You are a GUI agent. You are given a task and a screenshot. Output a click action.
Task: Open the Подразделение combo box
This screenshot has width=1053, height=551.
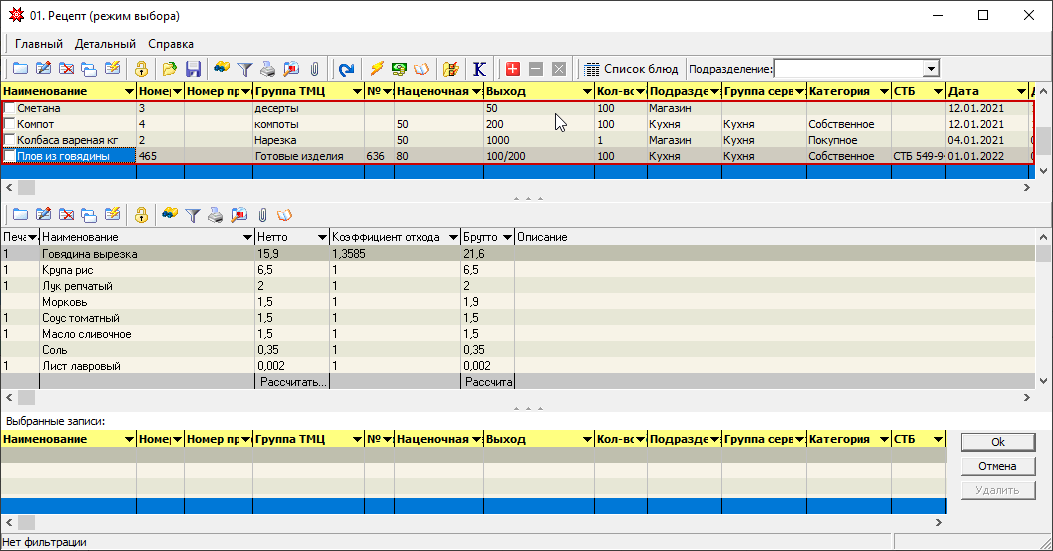931,69
